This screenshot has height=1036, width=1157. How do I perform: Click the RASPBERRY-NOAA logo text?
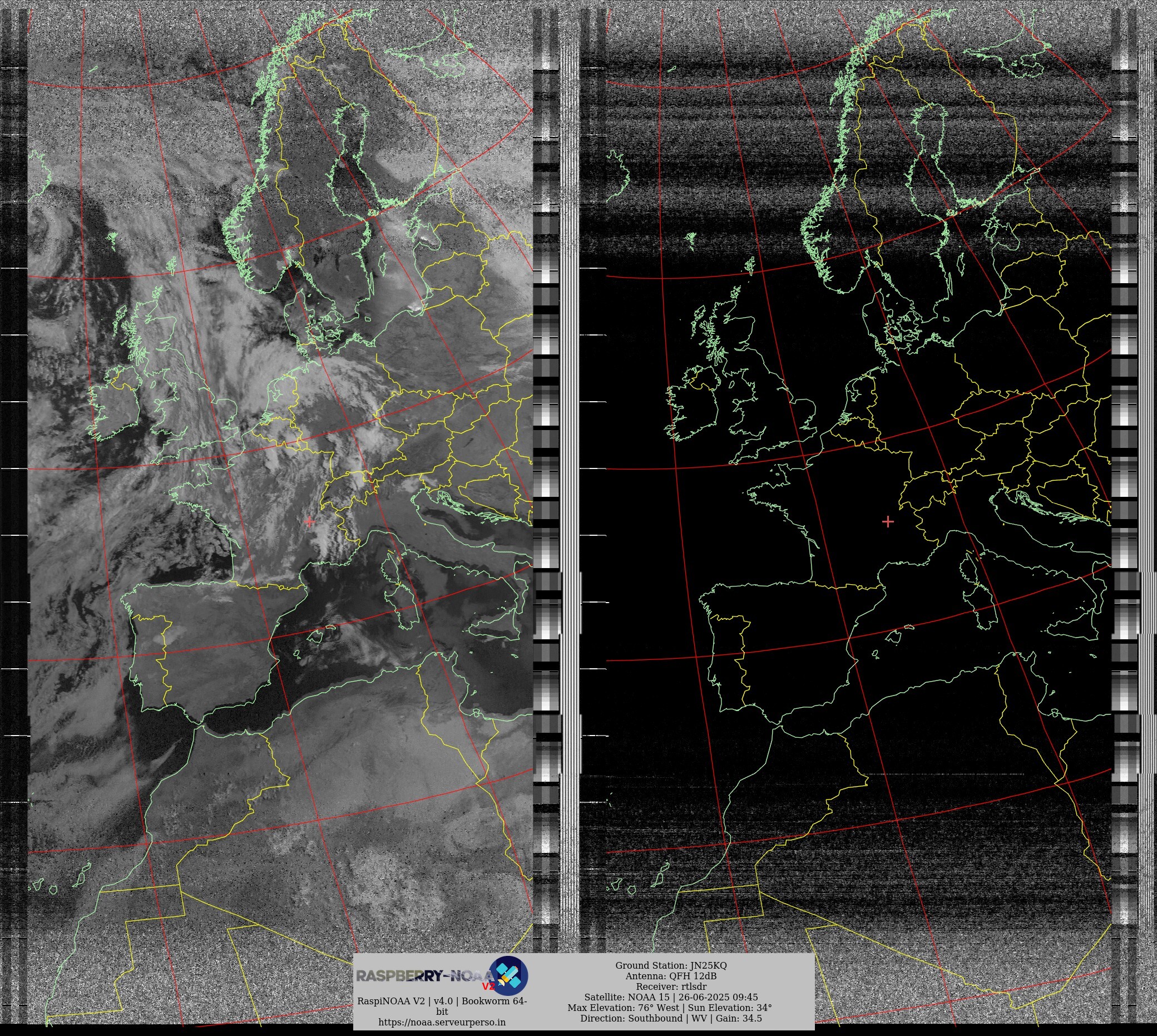pos(424,977)
